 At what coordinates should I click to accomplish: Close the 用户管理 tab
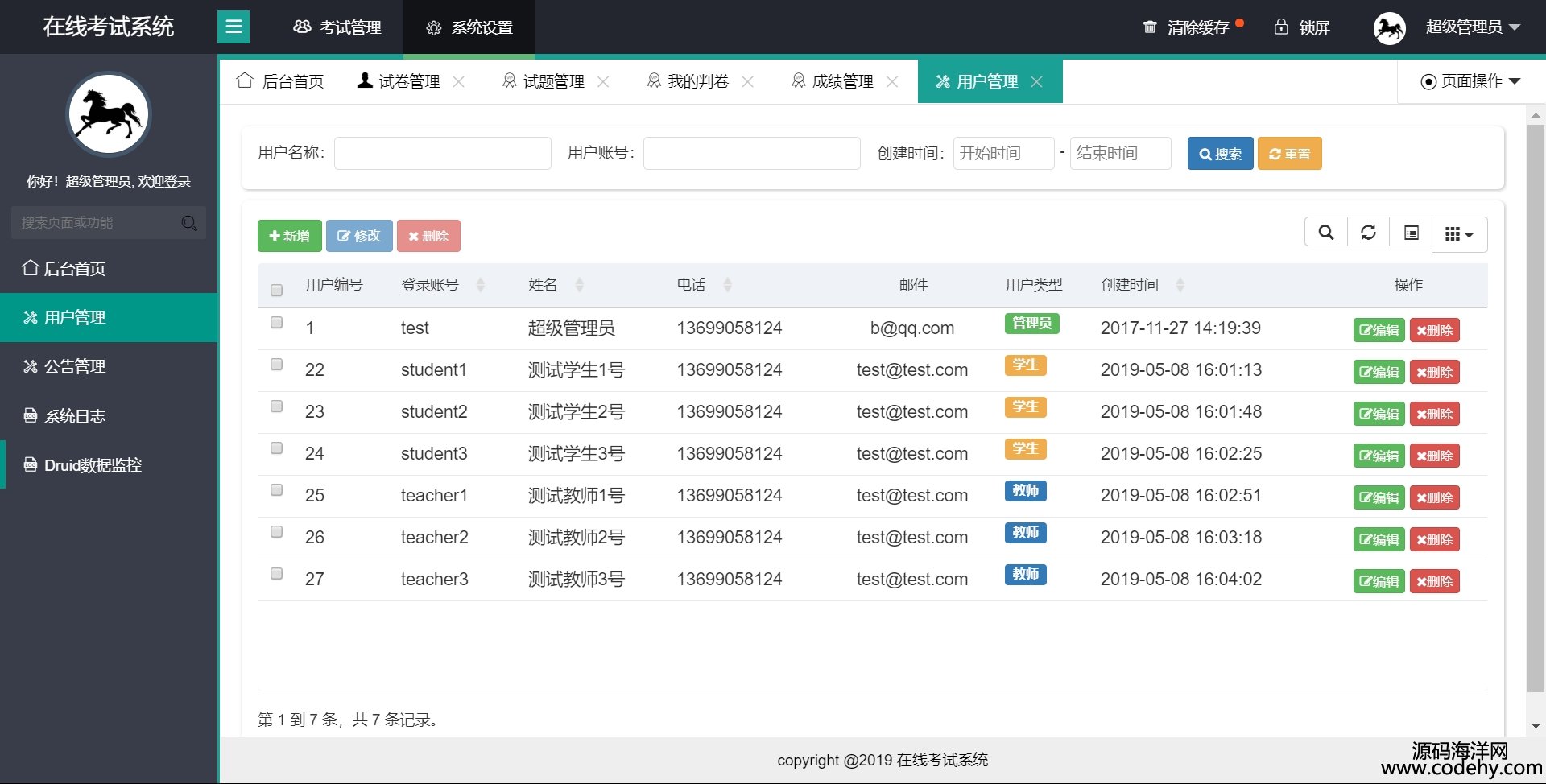click(1037, 81)
